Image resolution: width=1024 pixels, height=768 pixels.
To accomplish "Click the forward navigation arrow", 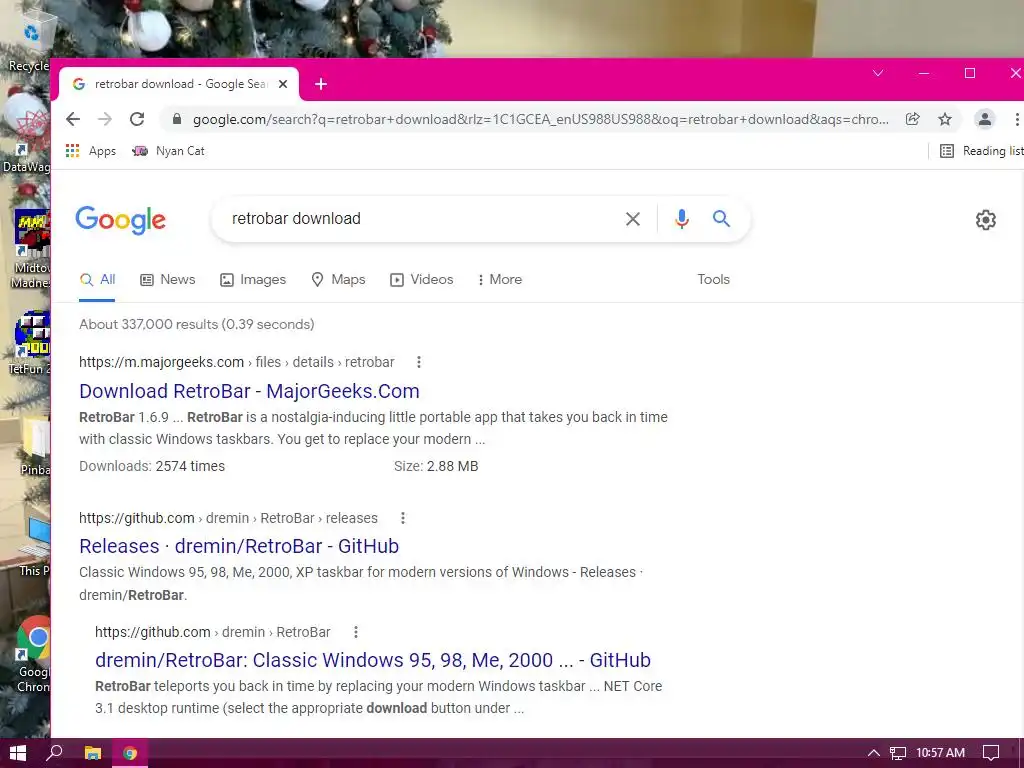I will tap(104, 119).
